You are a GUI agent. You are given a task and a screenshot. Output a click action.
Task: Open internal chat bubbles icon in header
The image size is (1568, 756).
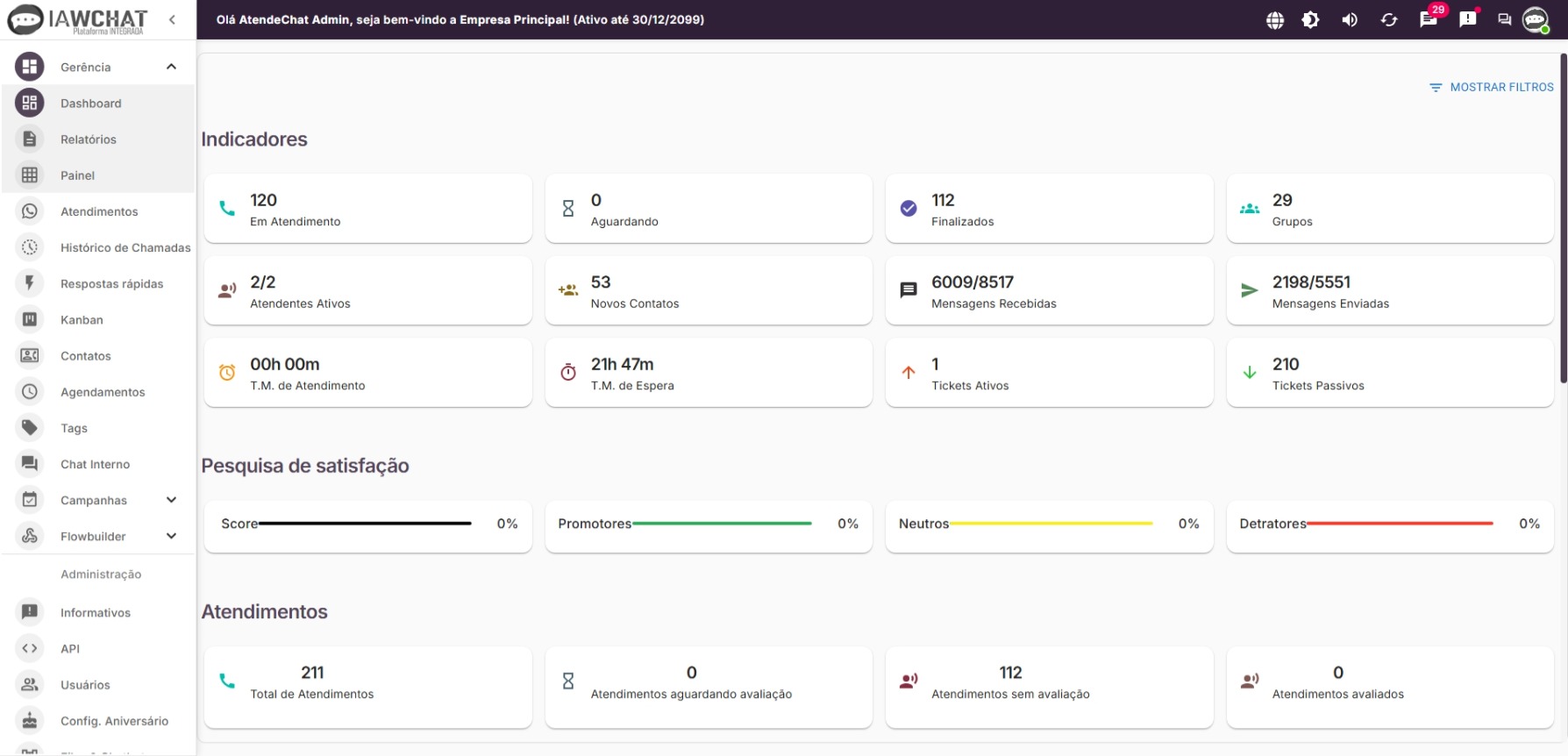click(x=1505, y=20)
